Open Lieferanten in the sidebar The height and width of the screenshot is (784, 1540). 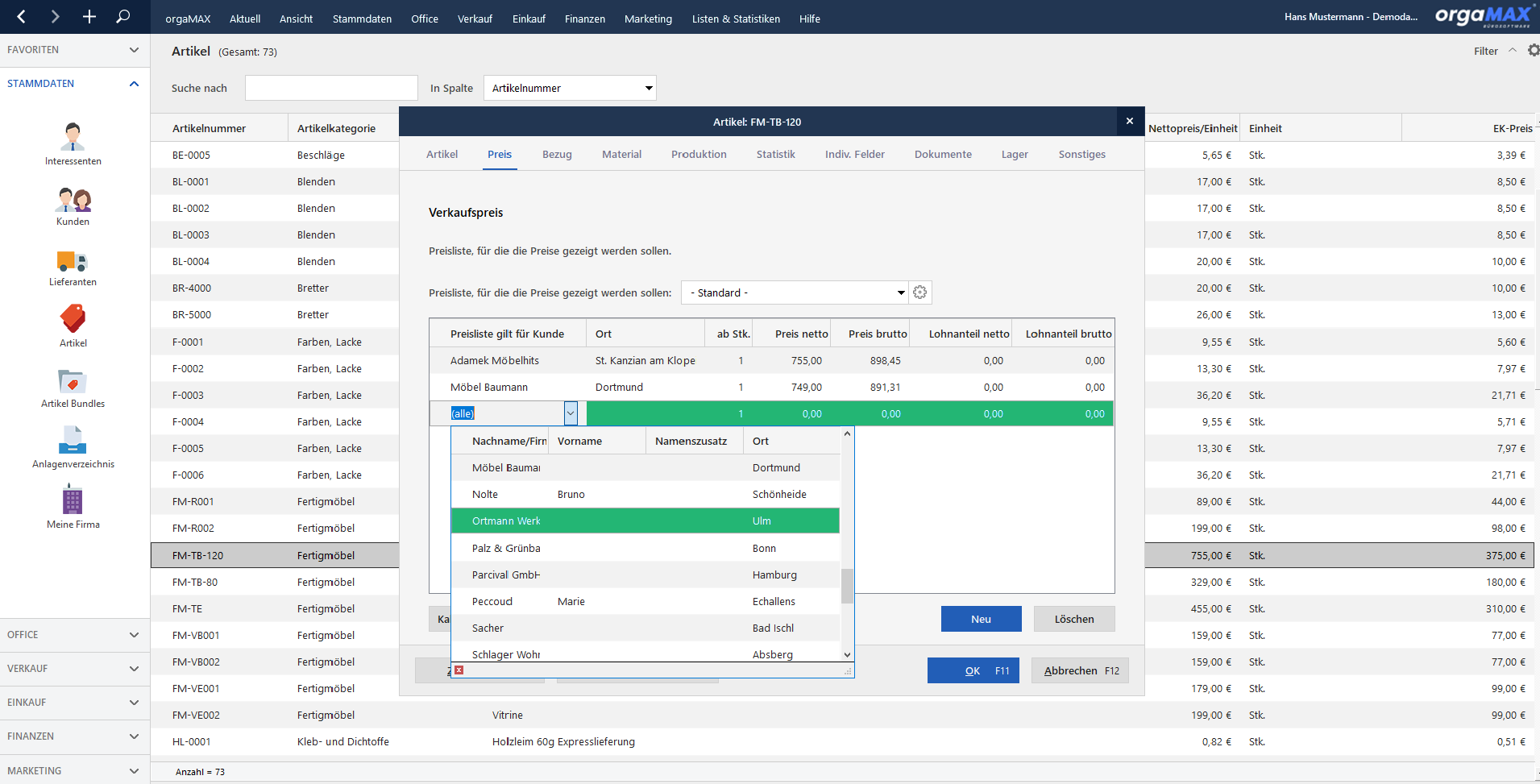(73, 268)
